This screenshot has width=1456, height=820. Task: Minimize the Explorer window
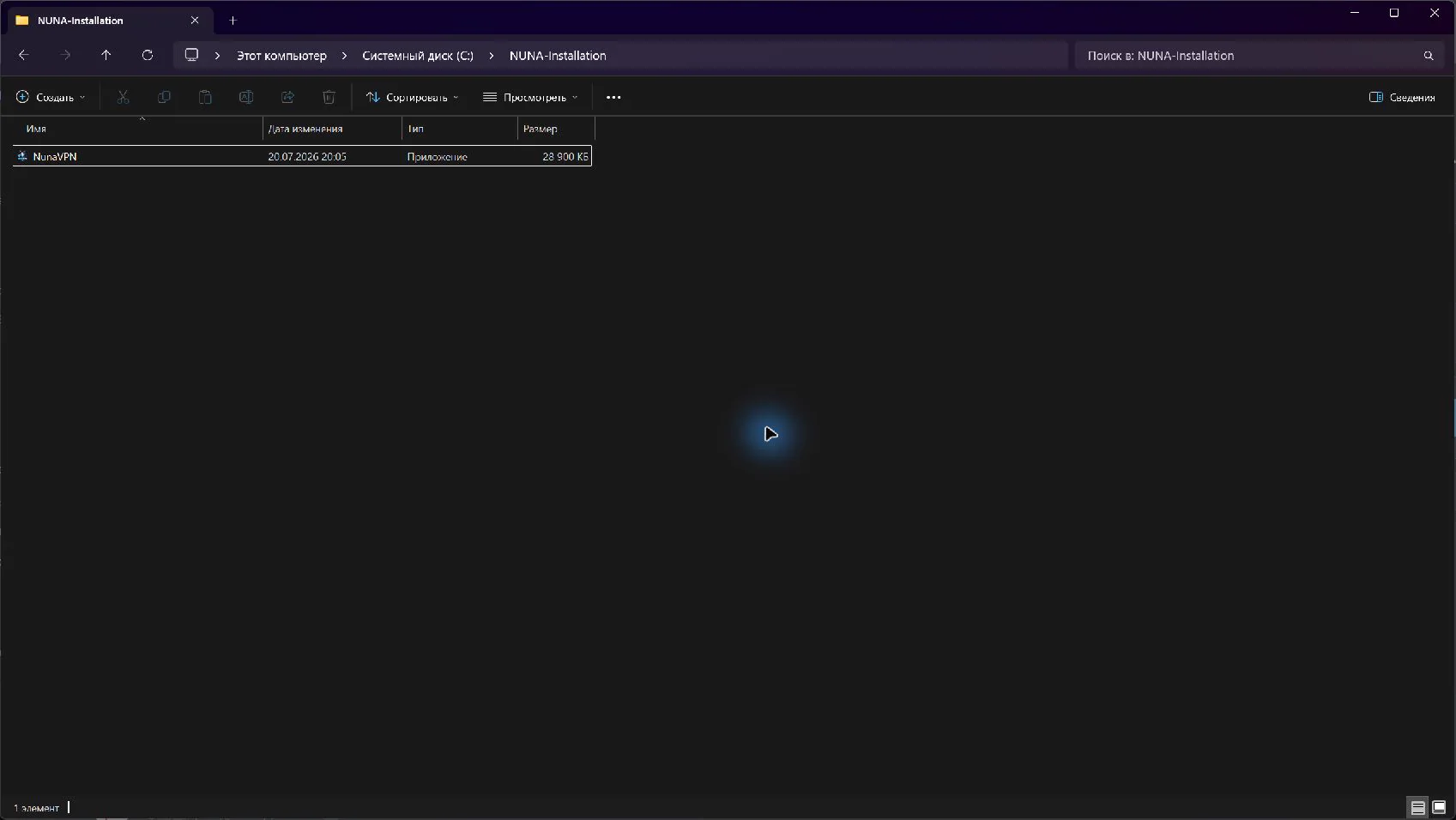(1355, 13)
